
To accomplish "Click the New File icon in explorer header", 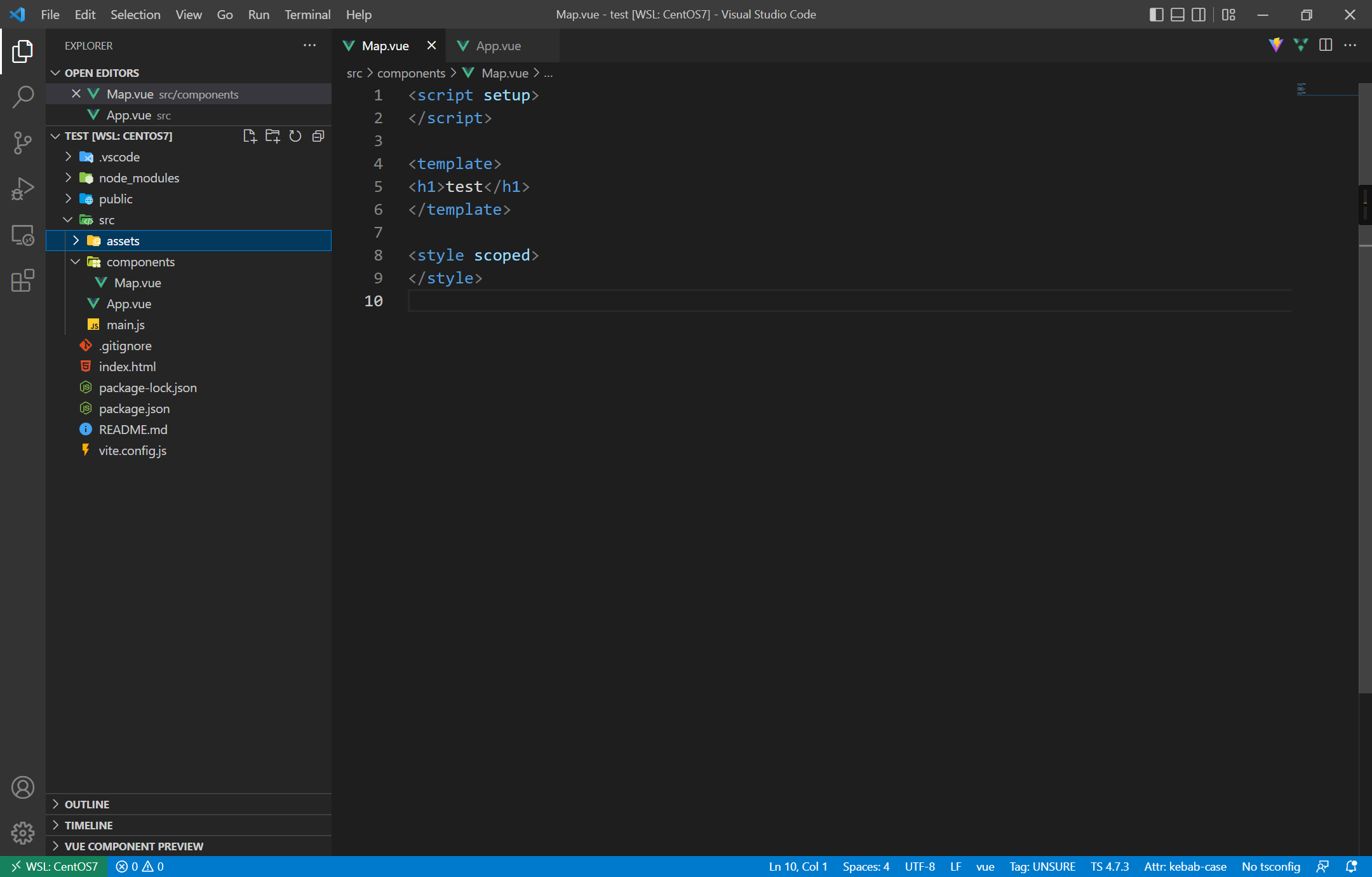I will 250,136.
